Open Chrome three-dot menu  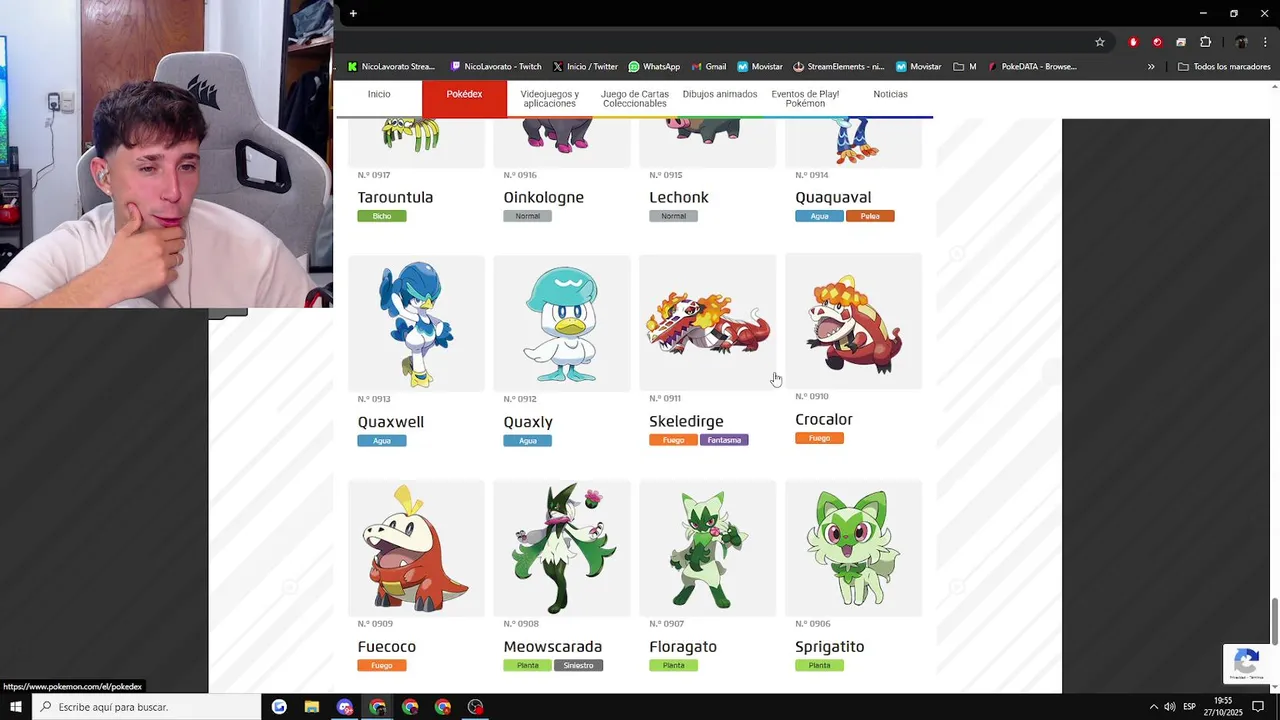tap(1266, 42)
